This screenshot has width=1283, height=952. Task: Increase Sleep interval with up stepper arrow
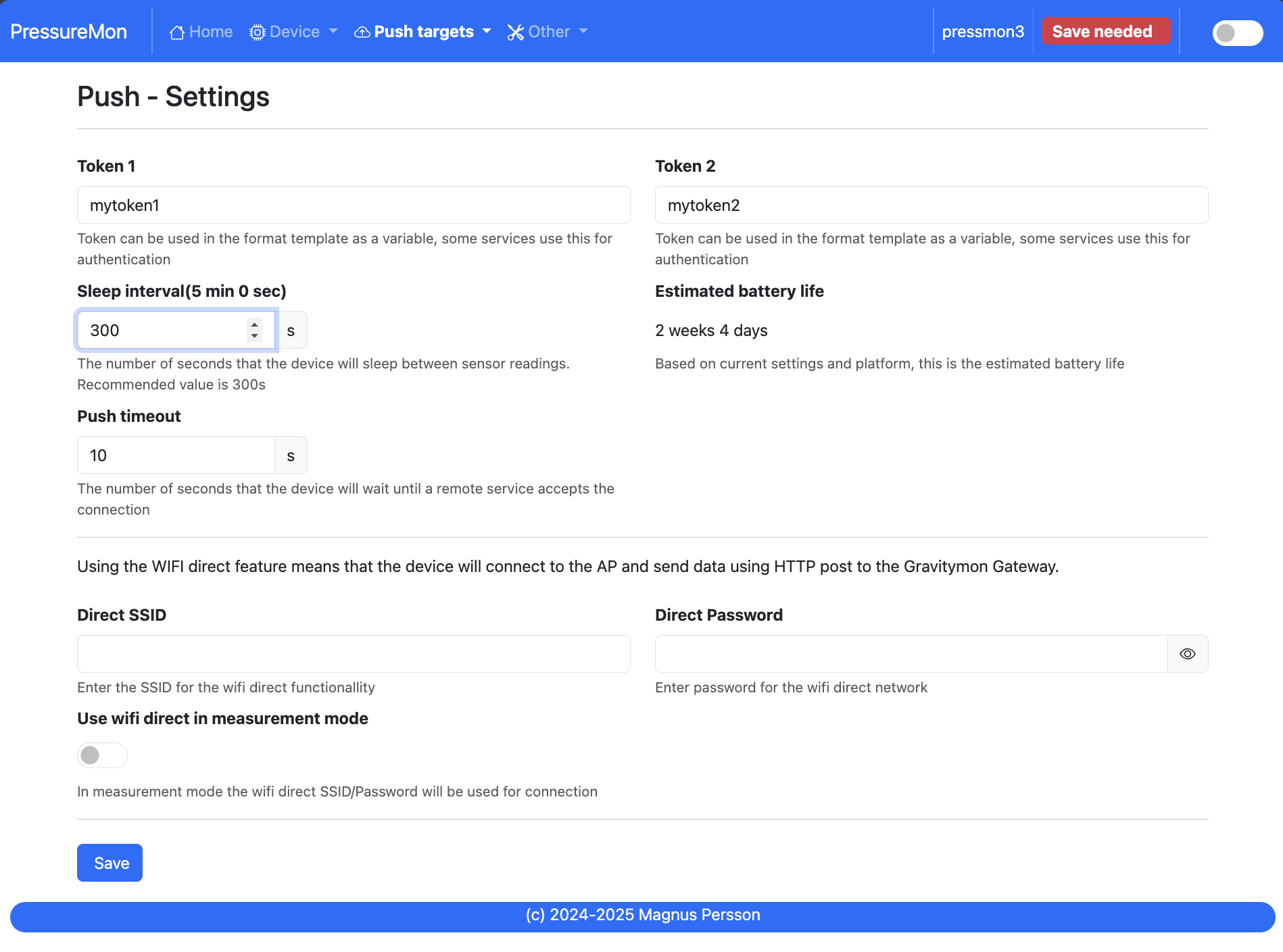(x=254, y=324)
